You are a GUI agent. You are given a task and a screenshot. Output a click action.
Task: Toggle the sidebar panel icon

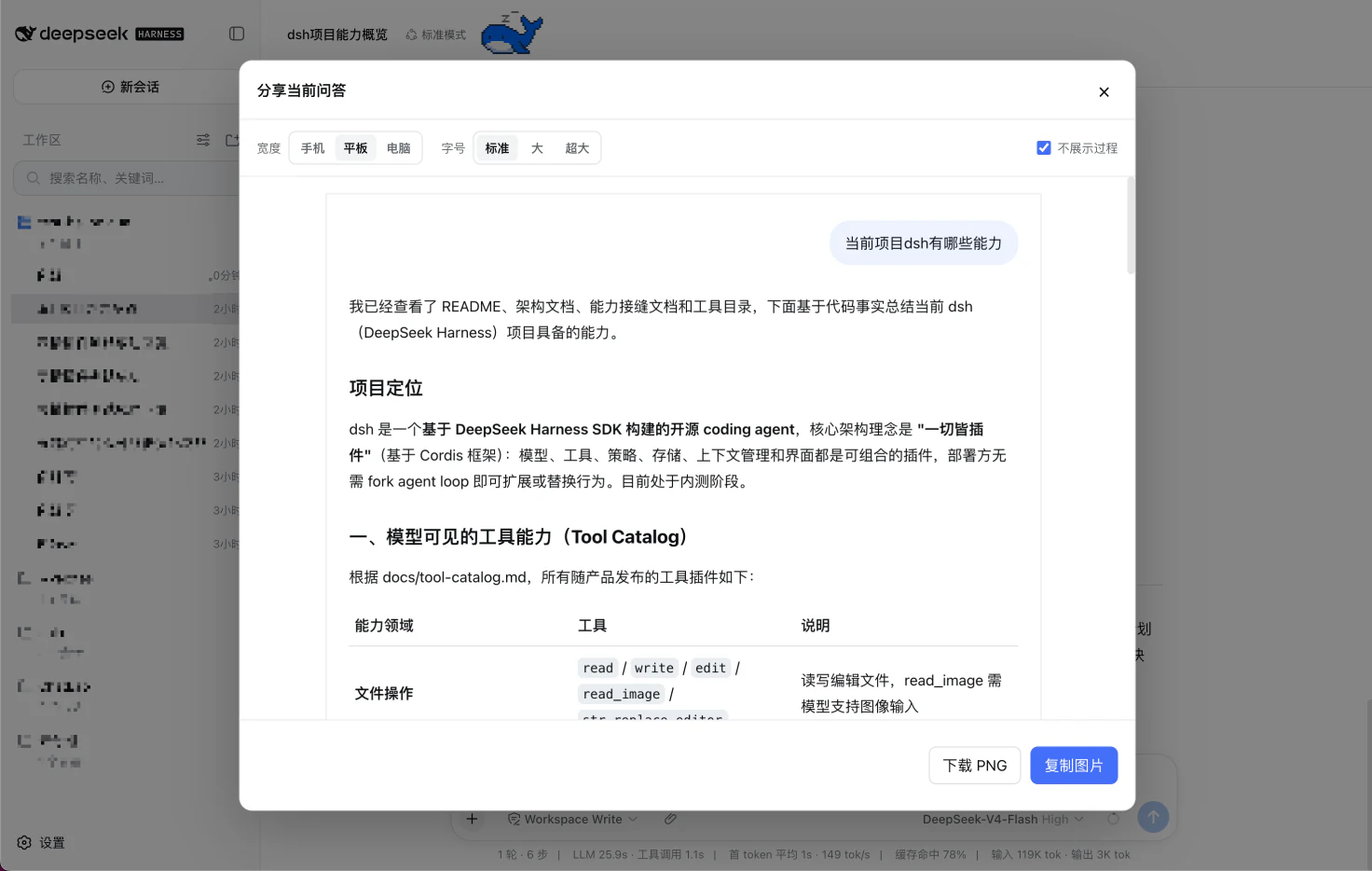click(x=237, y=34)
